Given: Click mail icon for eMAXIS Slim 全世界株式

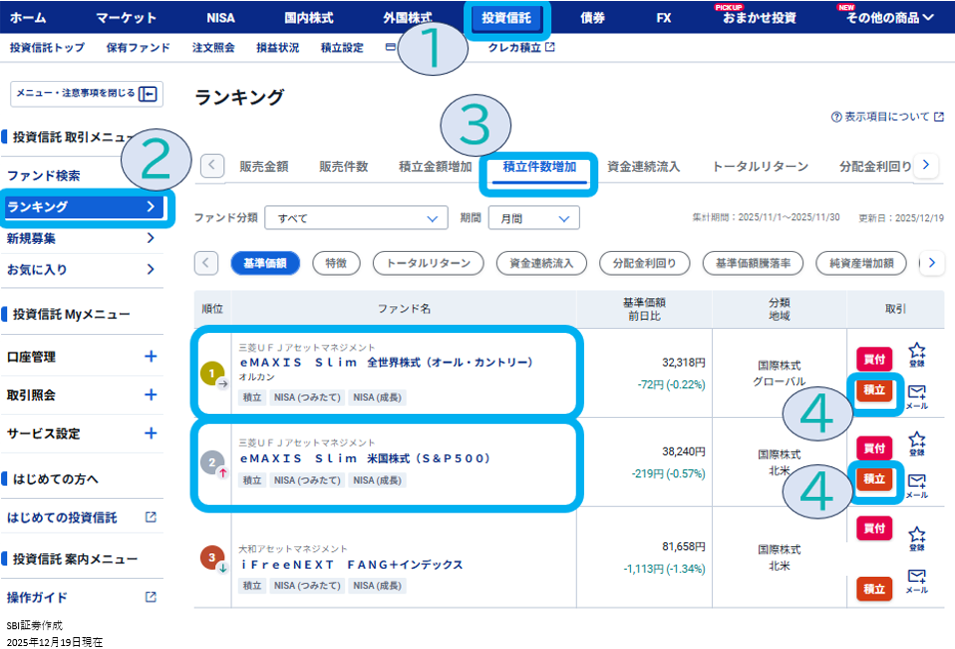Looking at the screenshot, I should point(916,396).
